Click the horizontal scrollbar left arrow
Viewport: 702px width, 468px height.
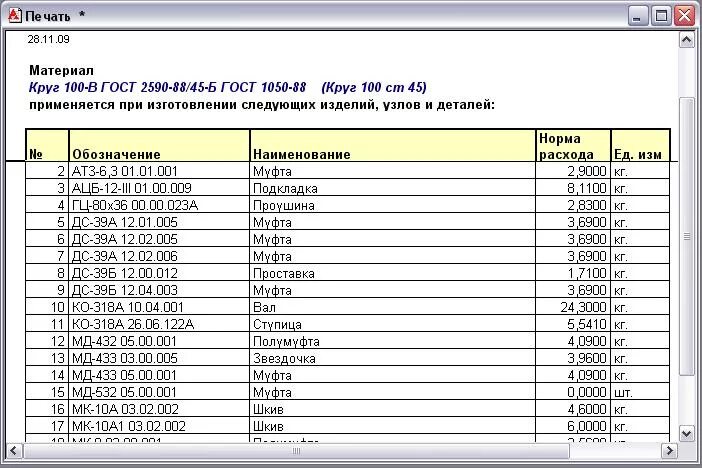point(14,450)
